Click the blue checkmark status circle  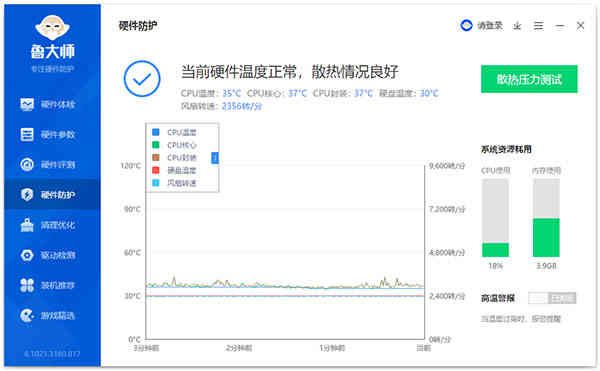[x=142, y=79]
